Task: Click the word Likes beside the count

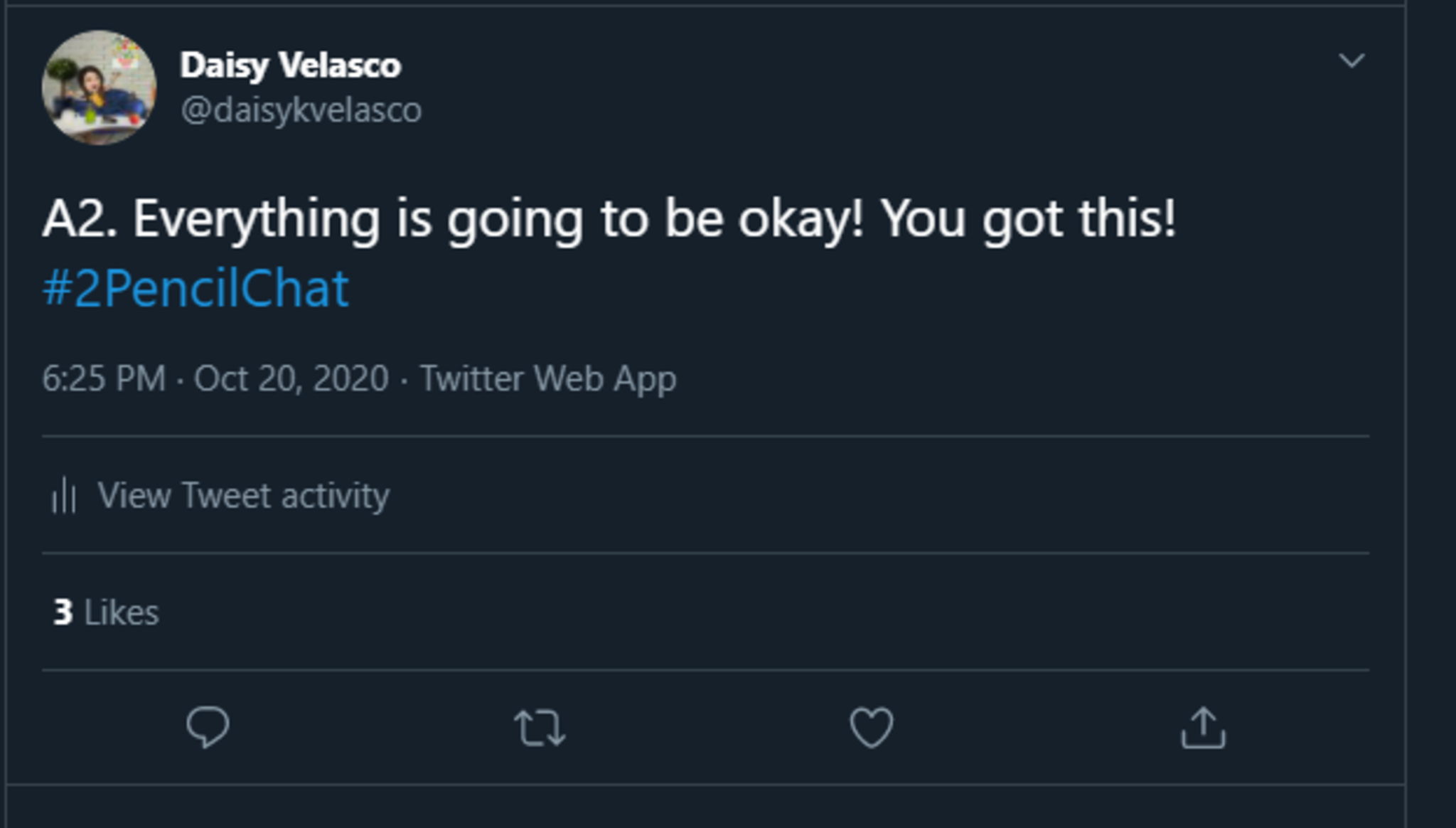Action: pyautogui.click(x=122, y=612)
